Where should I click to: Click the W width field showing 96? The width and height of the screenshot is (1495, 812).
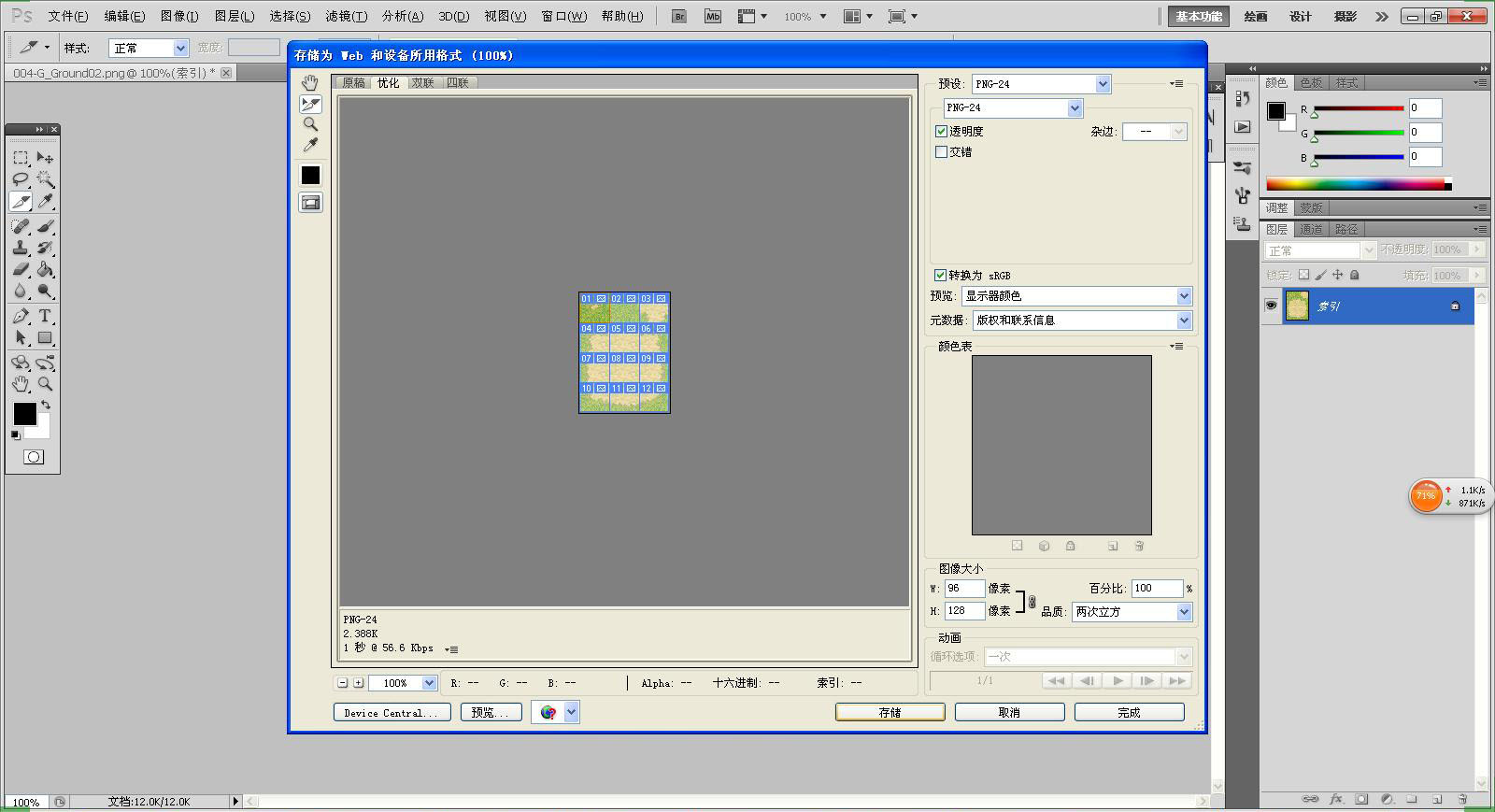click(x=964, y=589)
